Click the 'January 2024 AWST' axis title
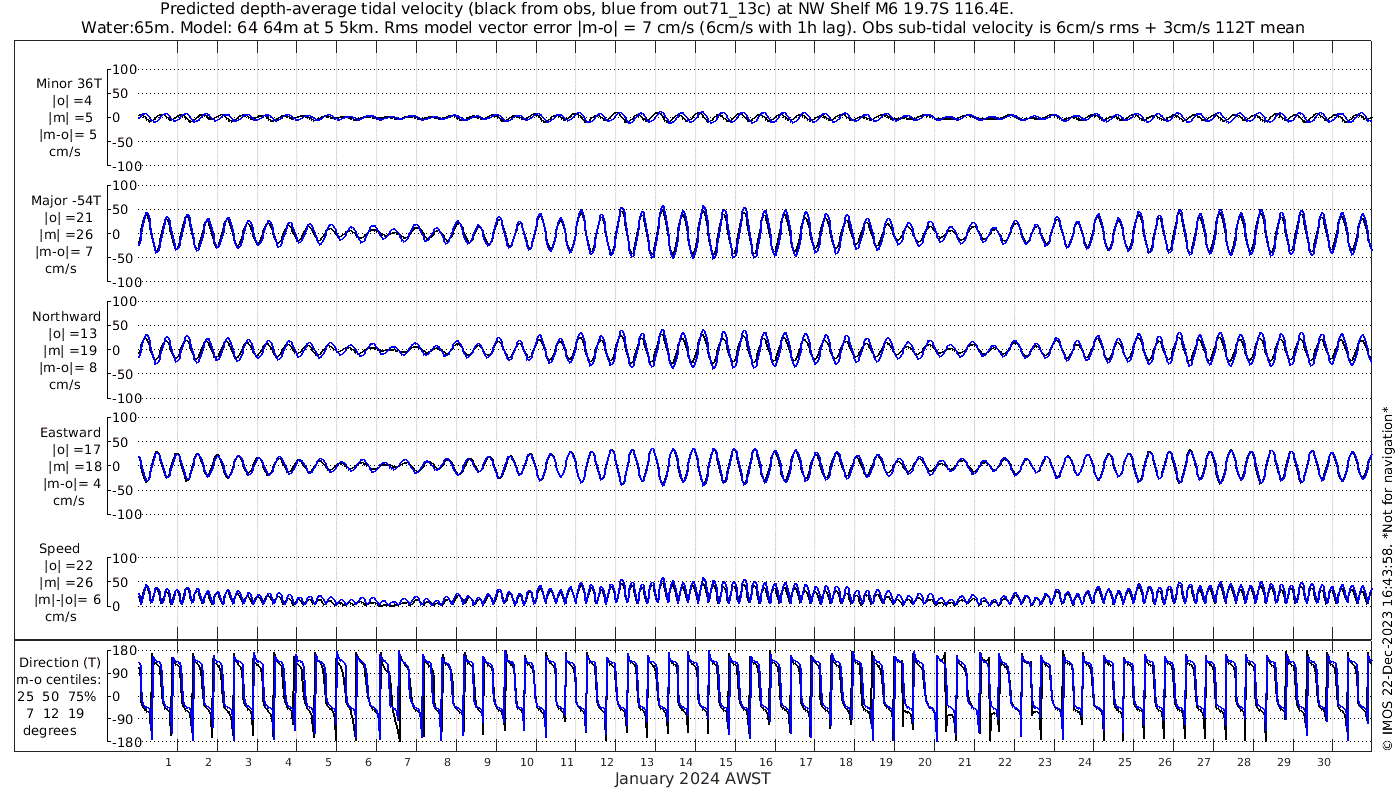The width and height of the screenshot is (1400, 800). [x=692, y=779]
